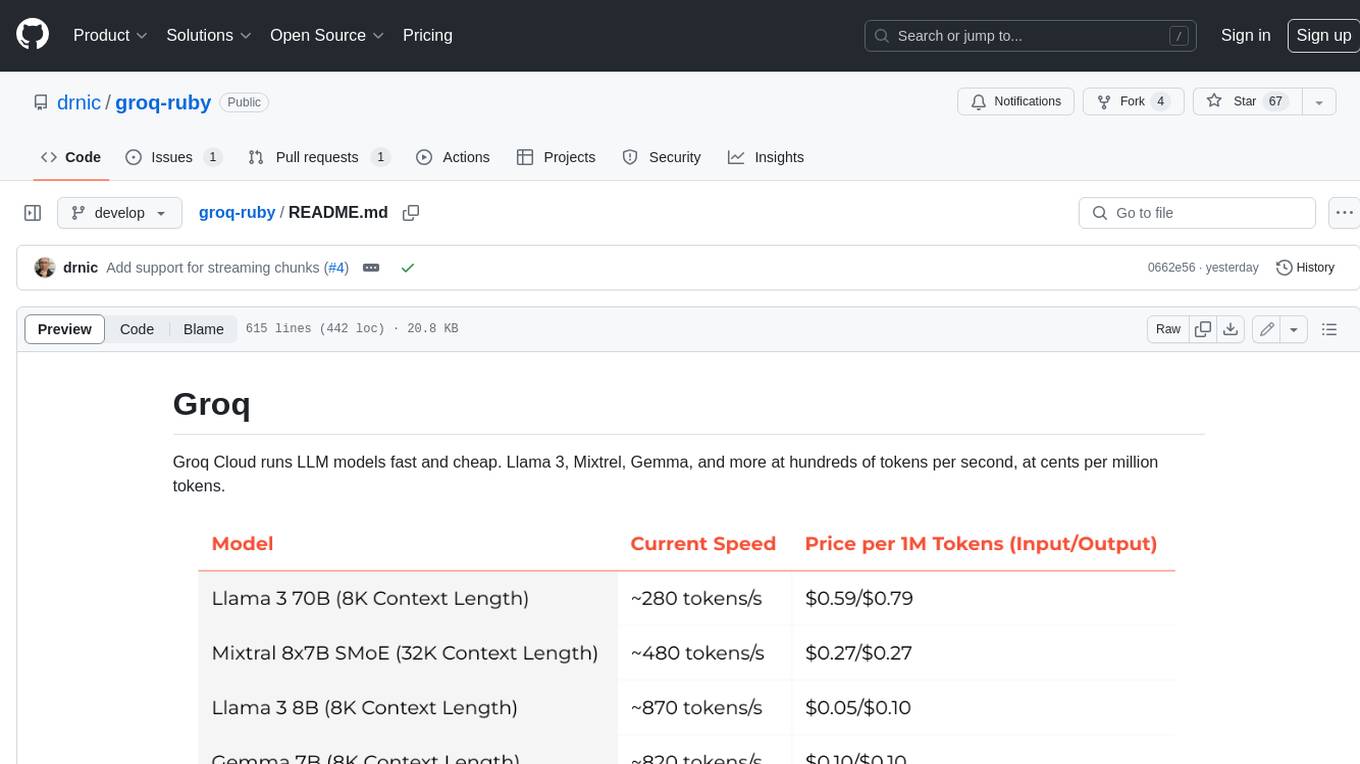Open the README outline list icon
This screenshot has height=764, width=1360.
1329,329
